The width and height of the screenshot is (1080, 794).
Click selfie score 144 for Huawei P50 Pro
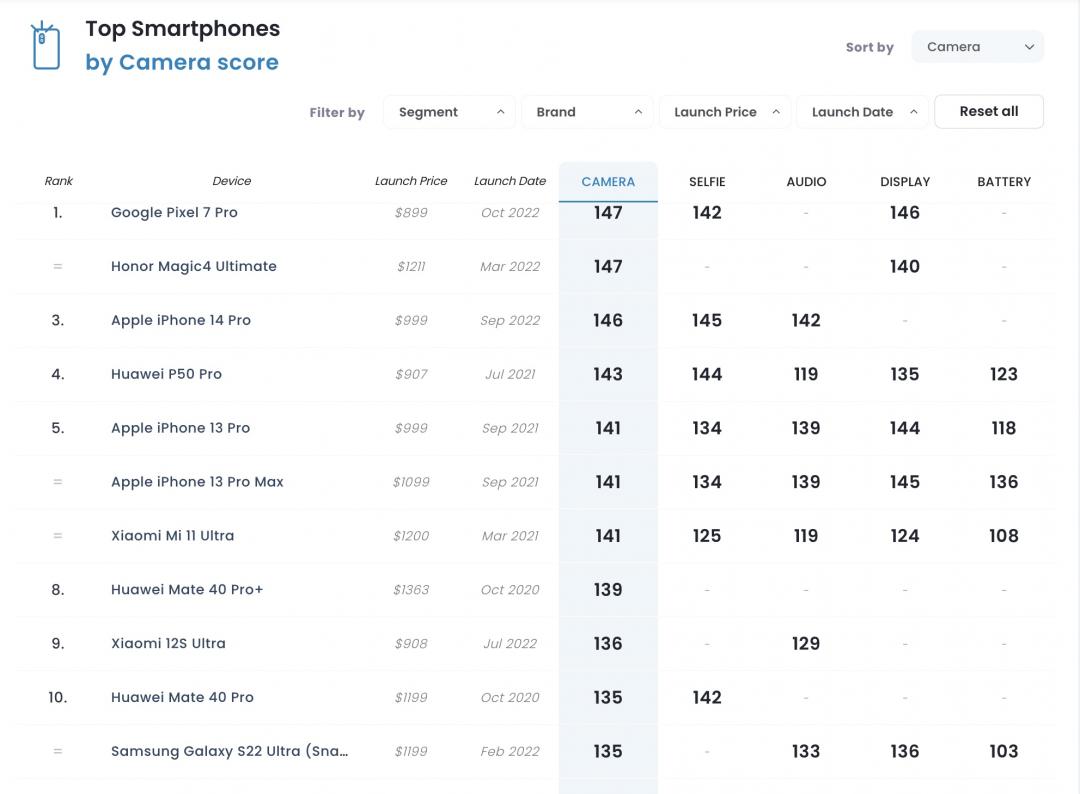[x=707, y=374]
